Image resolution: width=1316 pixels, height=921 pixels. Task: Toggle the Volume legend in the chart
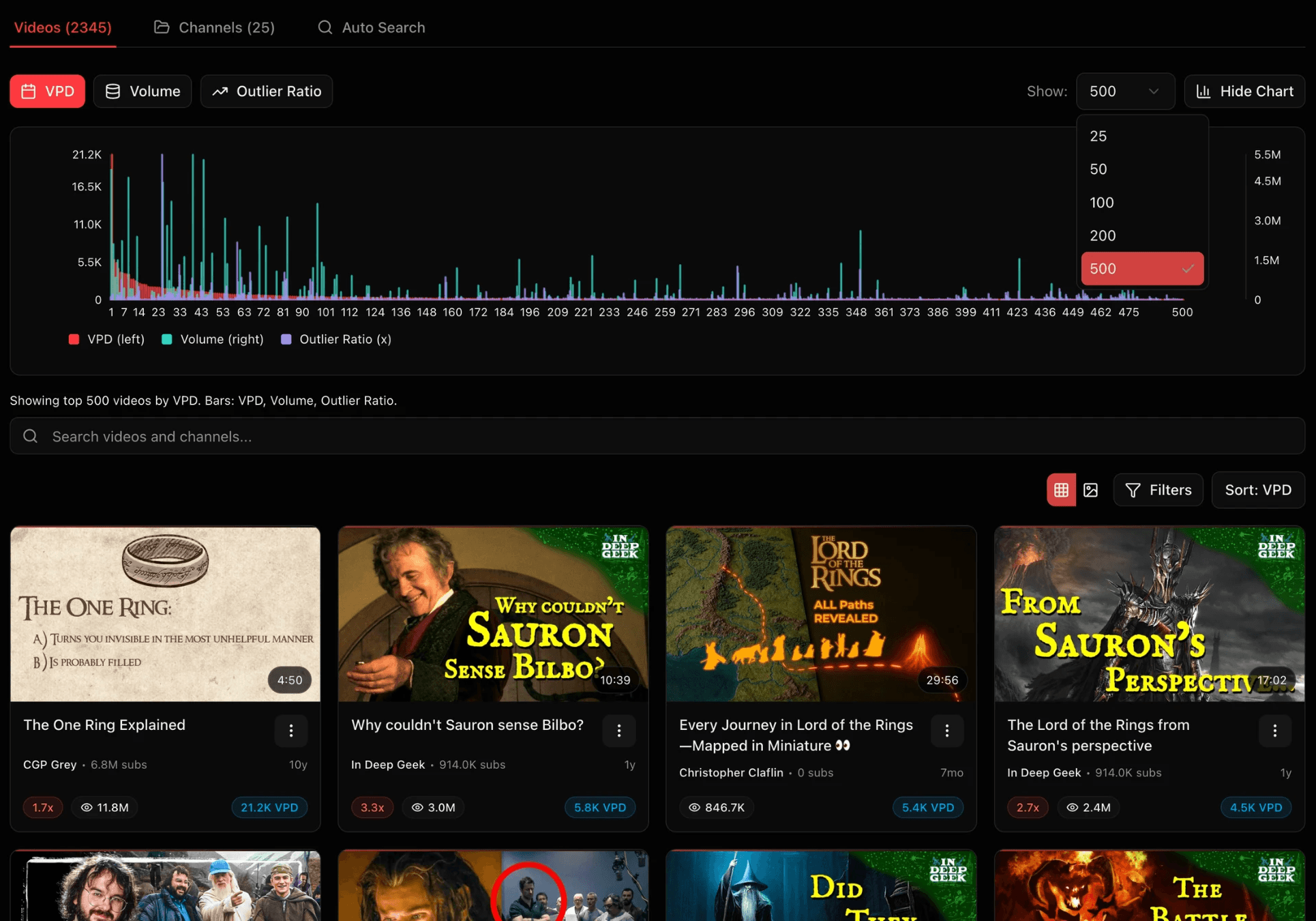[x=212, y=339]
